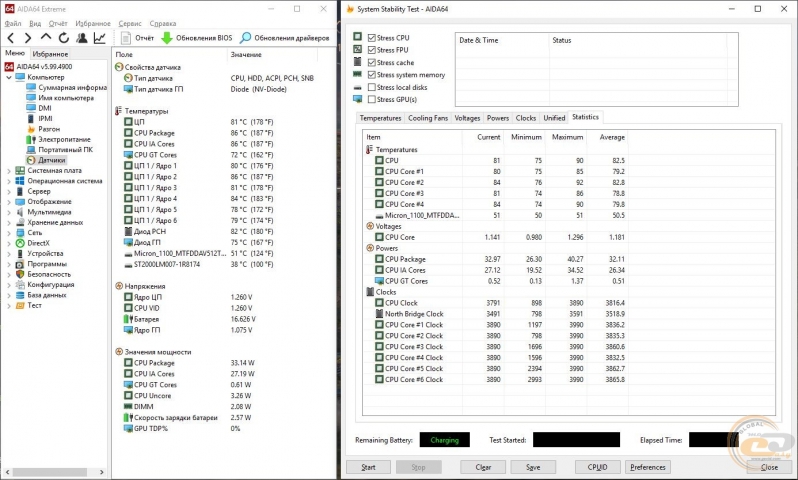Select Суммарная информация tree item
The width and height of the screenshot is (798, 480).
tap(67, 88)
